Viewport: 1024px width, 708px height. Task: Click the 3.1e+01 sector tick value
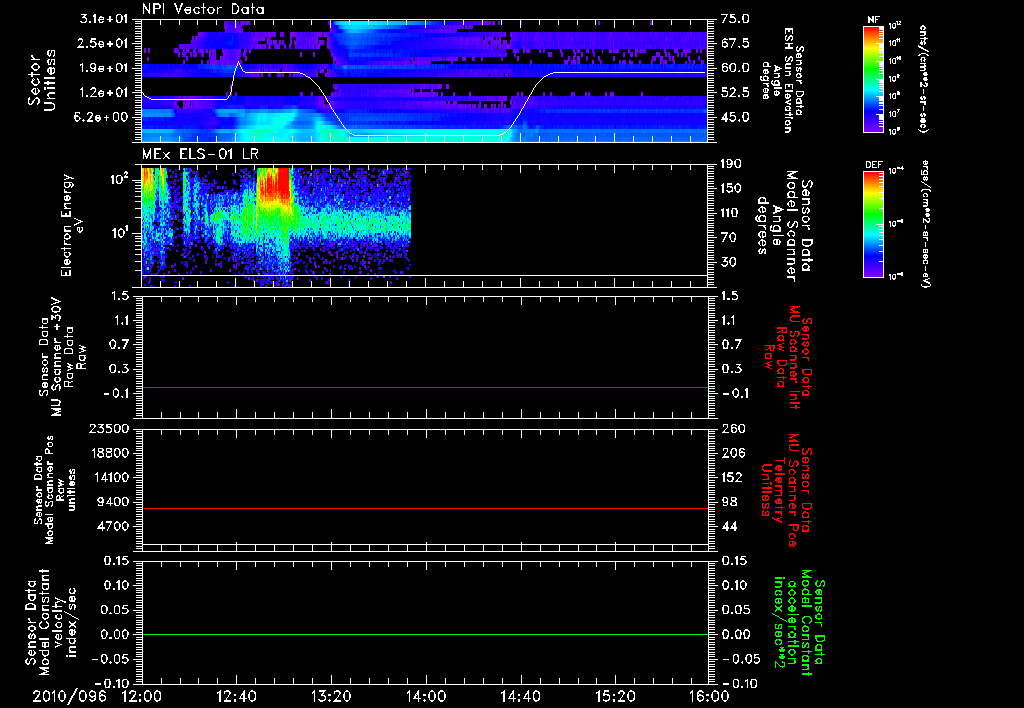(x=105, y=19)
